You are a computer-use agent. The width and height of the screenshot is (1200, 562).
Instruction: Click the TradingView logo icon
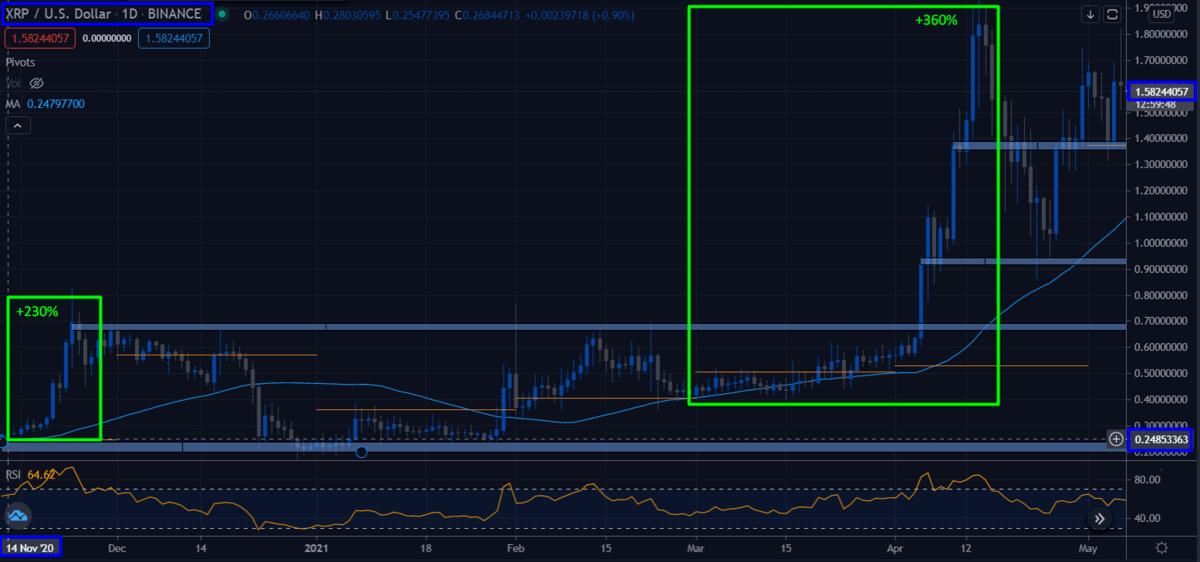click(17, 516)
